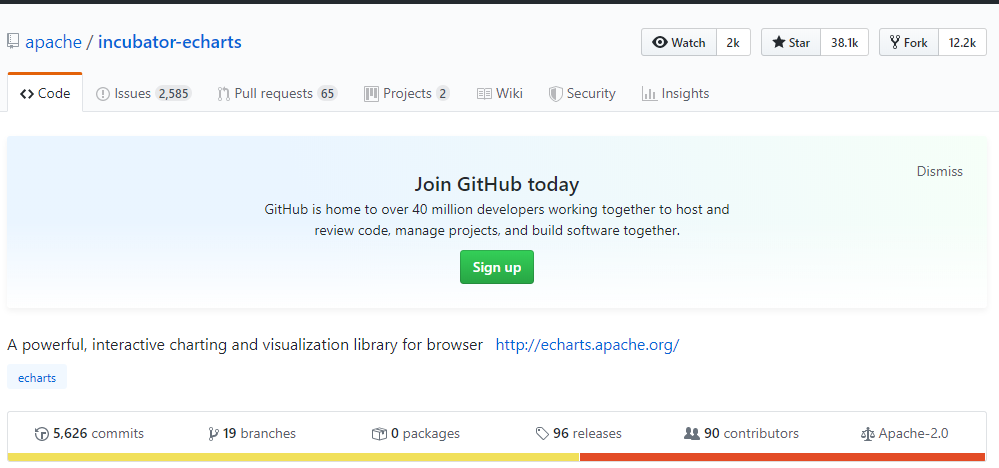Viewport: 999px width, 468px height.
Task: Click the releases tag icon
Action: 542,434
